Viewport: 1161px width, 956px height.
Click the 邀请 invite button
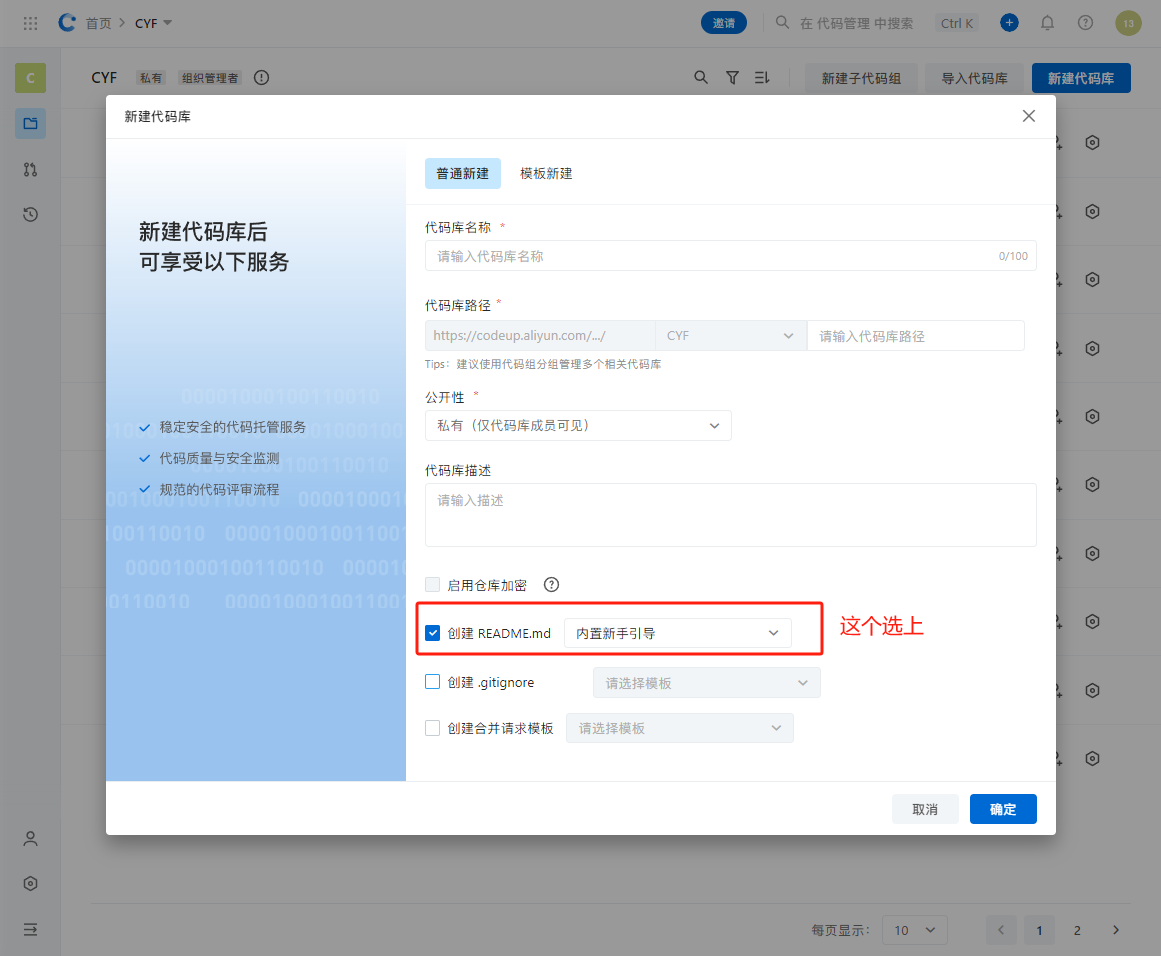pos(723,22)
